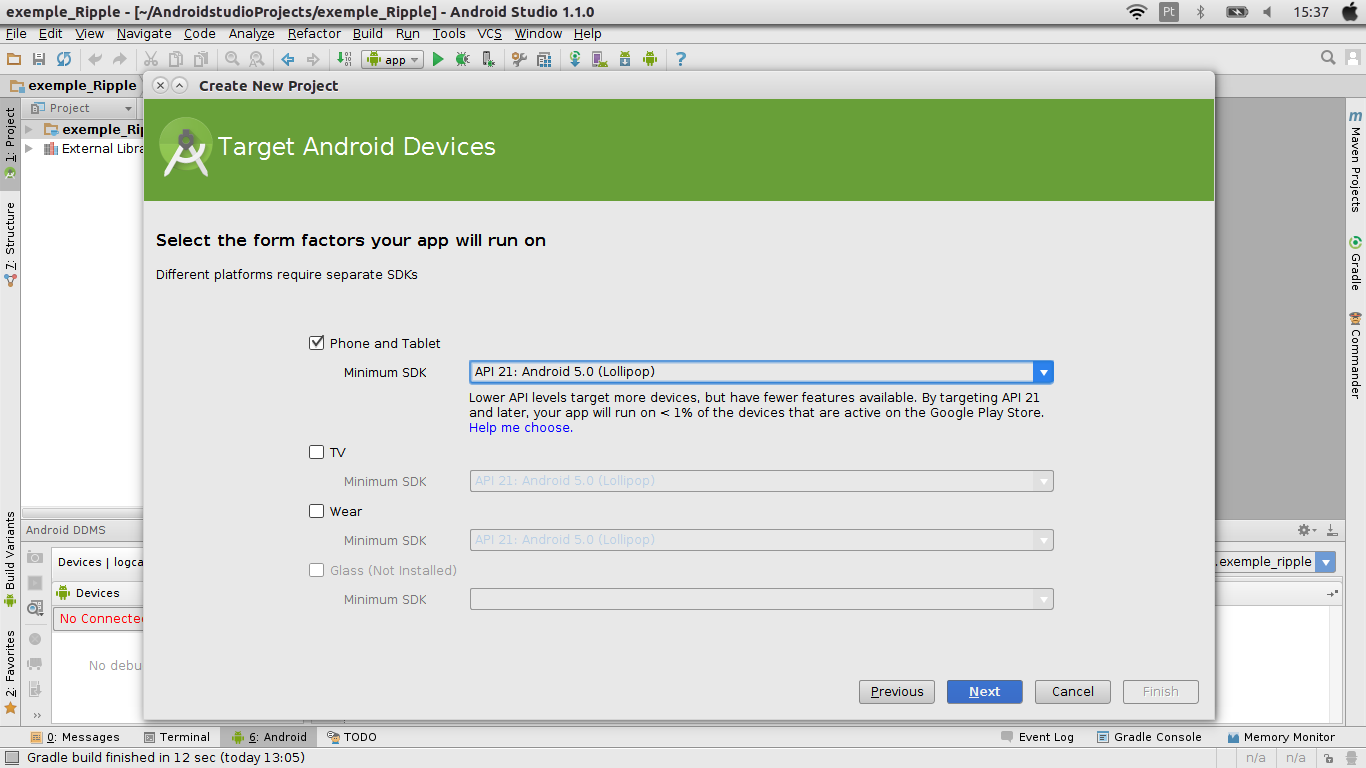Click the screen capture camera icon in DDMS
Image resolution: width=1366 pixels, height=768 pixels.
35,557
